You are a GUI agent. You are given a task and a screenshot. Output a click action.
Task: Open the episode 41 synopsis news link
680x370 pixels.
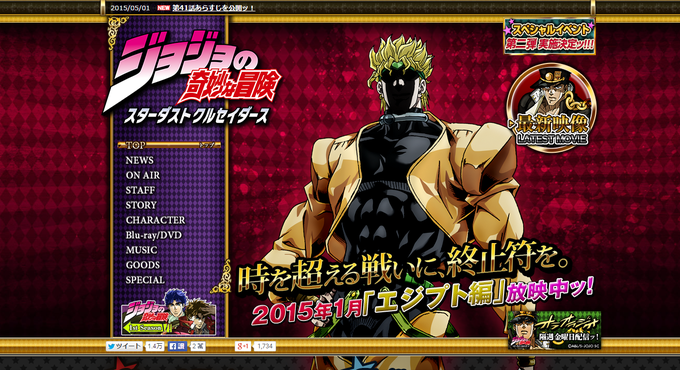point(213,8)
